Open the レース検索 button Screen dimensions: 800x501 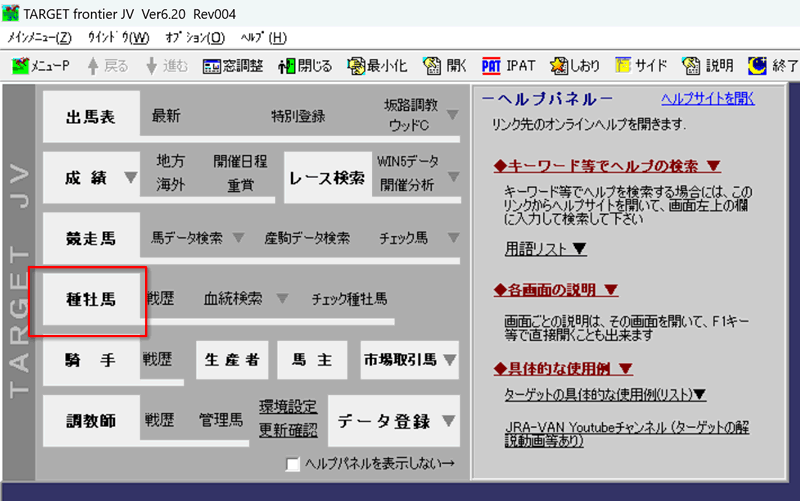point(328,178)
